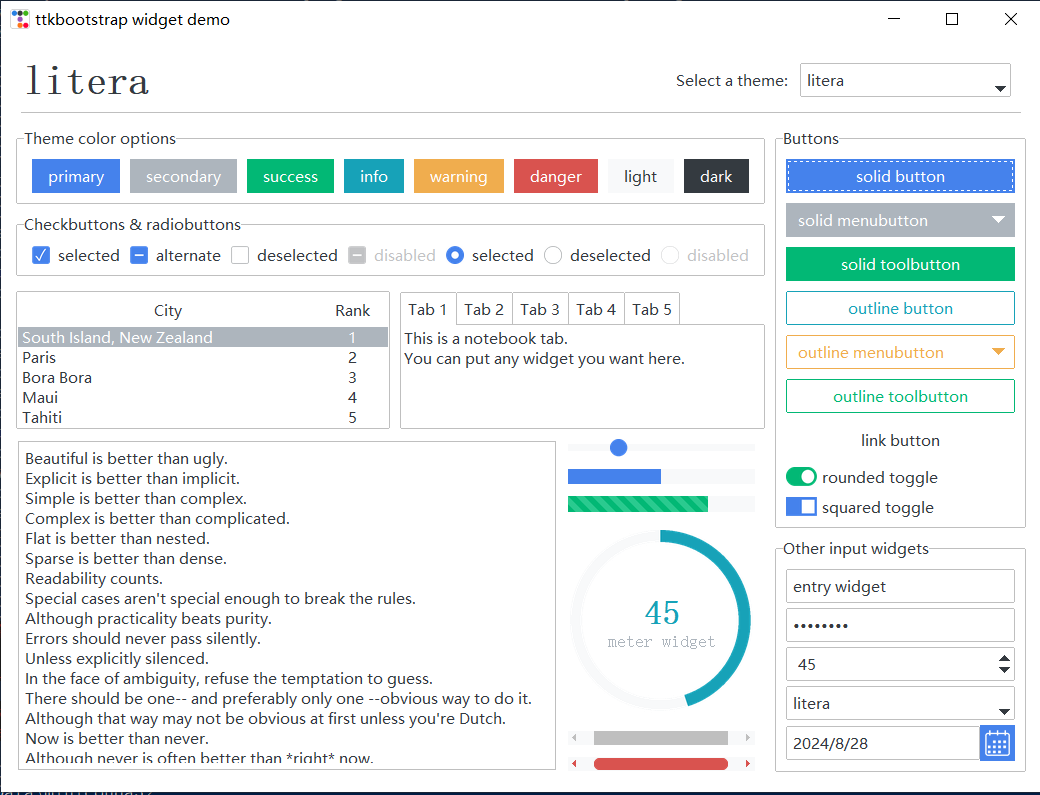Click right arrow of red horizontal scrollbar
This screenshot has height=795, width=1040.
point(748,764)
